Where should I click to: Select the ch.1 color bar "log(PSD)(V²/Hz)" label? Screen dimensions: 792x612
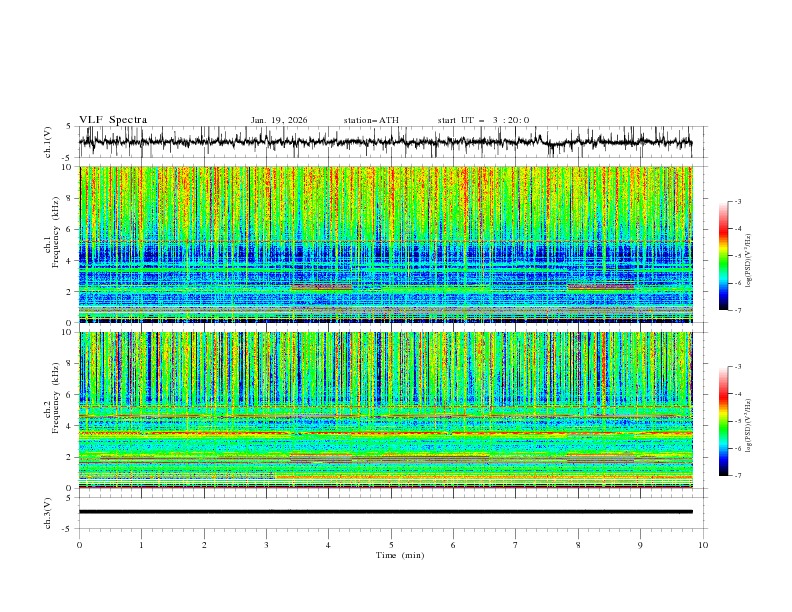click(749, 261)
